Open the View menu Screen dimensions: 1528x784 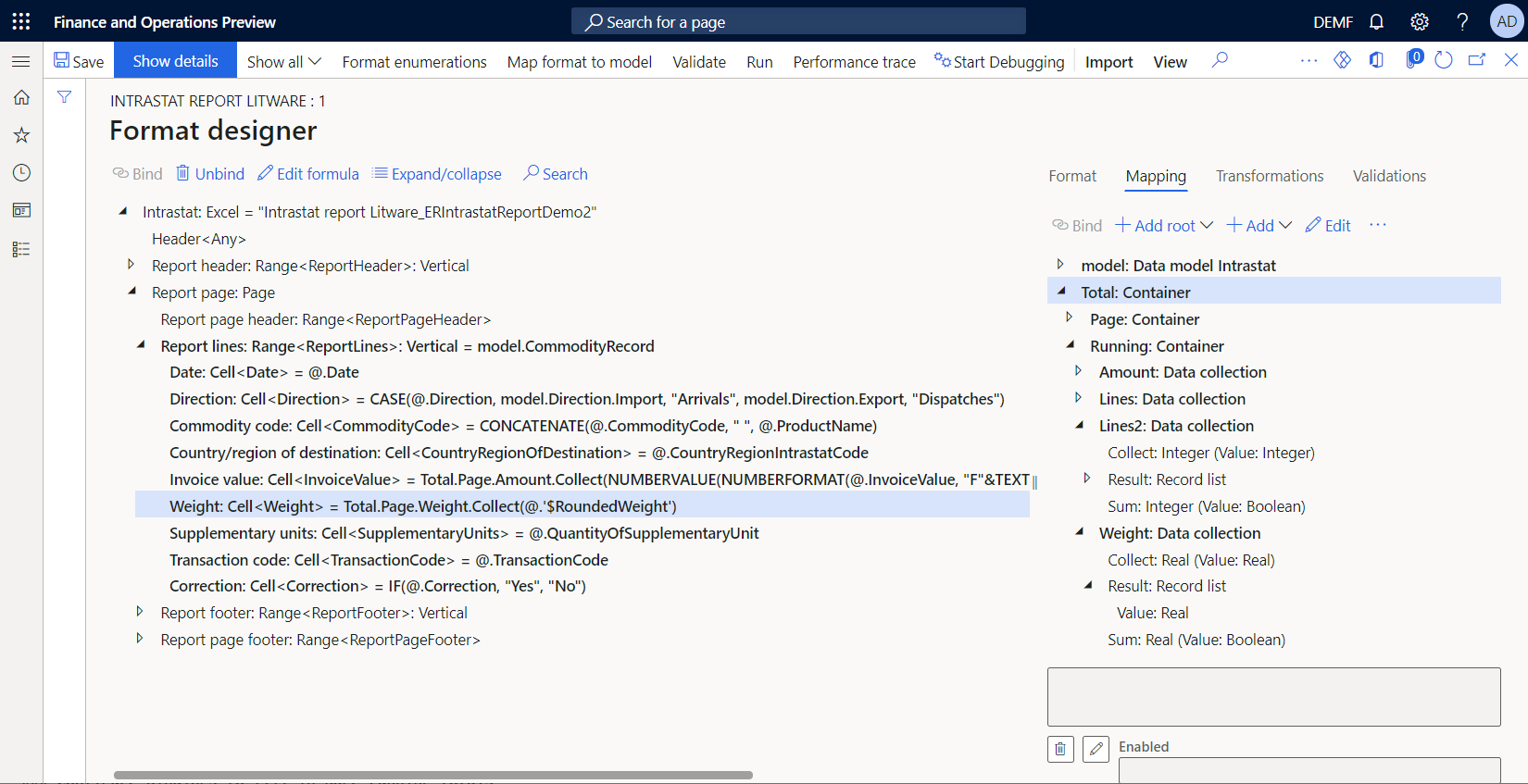[x=1170, y=61]
